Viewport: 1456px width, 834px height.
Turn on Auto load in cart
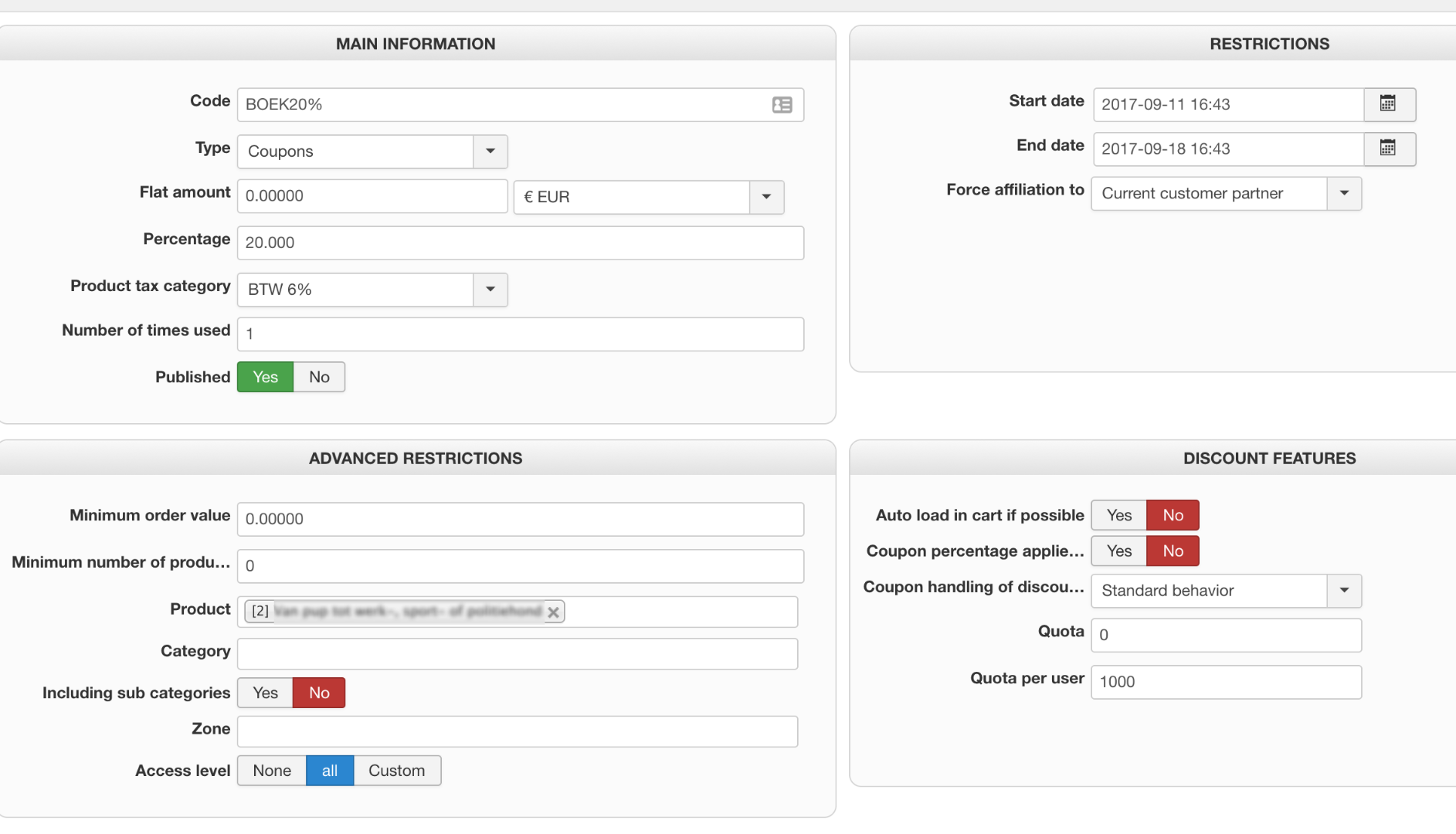[x=1118, y=515]
